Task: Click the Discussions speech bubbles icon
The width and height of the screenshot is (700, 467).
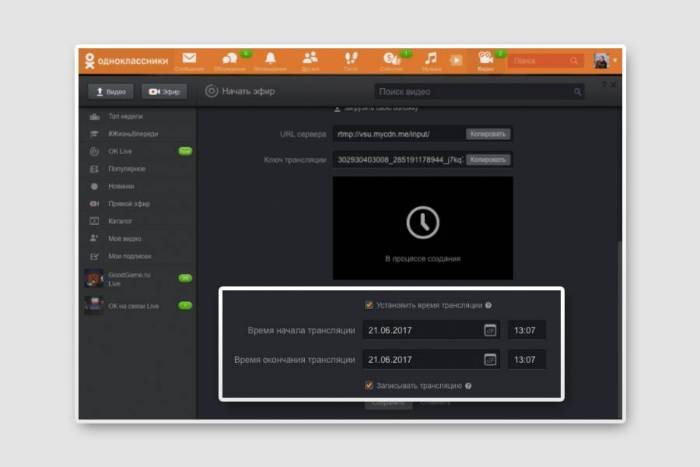Action: click(x=230, y=59)
